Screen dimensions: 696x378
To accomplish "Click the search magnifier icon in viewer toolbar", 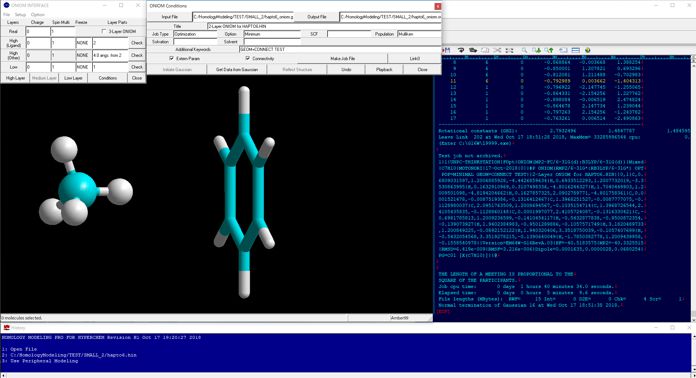I will click(x=524, y=50).
